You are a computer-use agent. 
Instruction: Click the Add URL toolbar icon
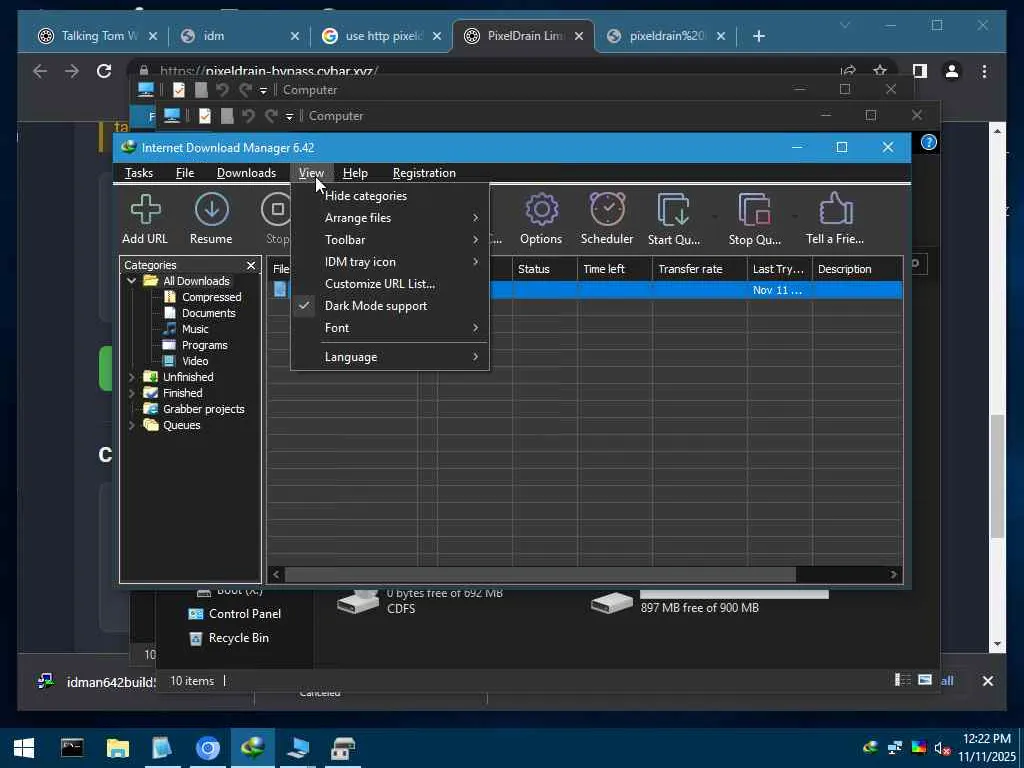pyautogui.click(x=145, y=219)
